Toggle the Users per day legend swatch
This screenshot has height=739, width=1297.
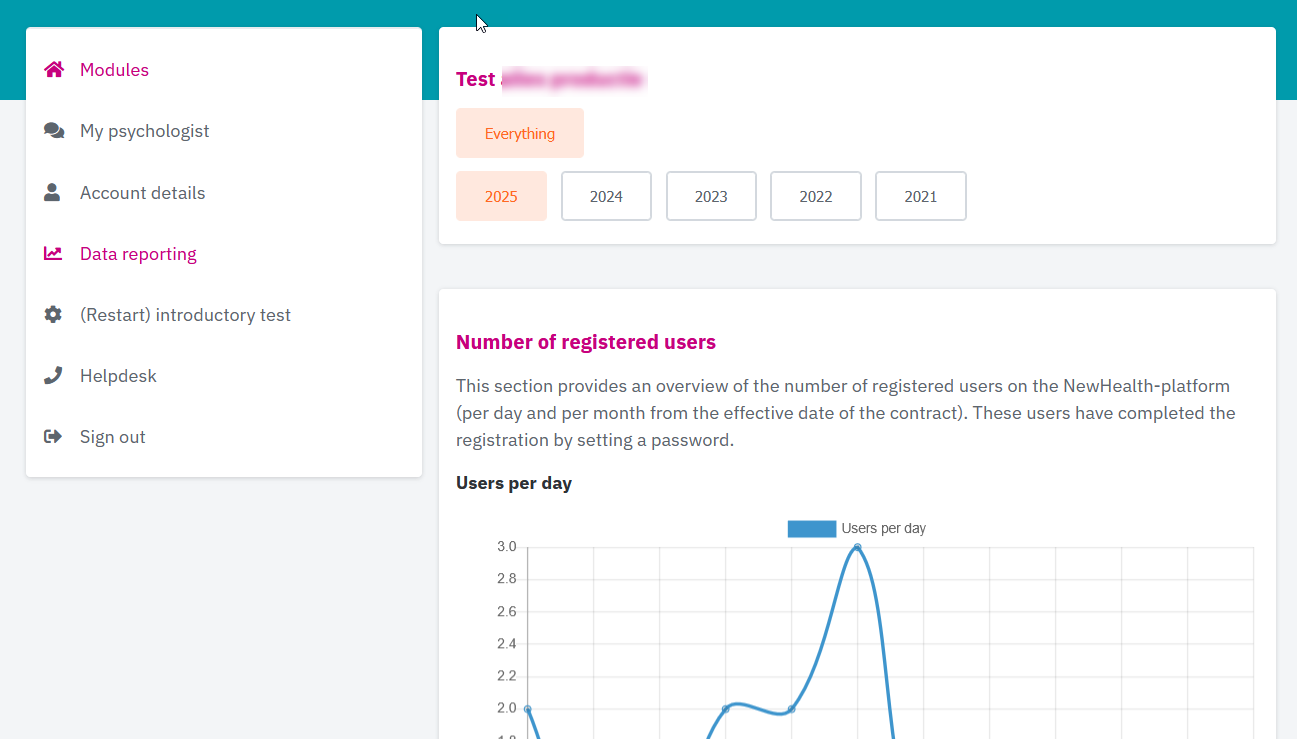coord(811,529)
